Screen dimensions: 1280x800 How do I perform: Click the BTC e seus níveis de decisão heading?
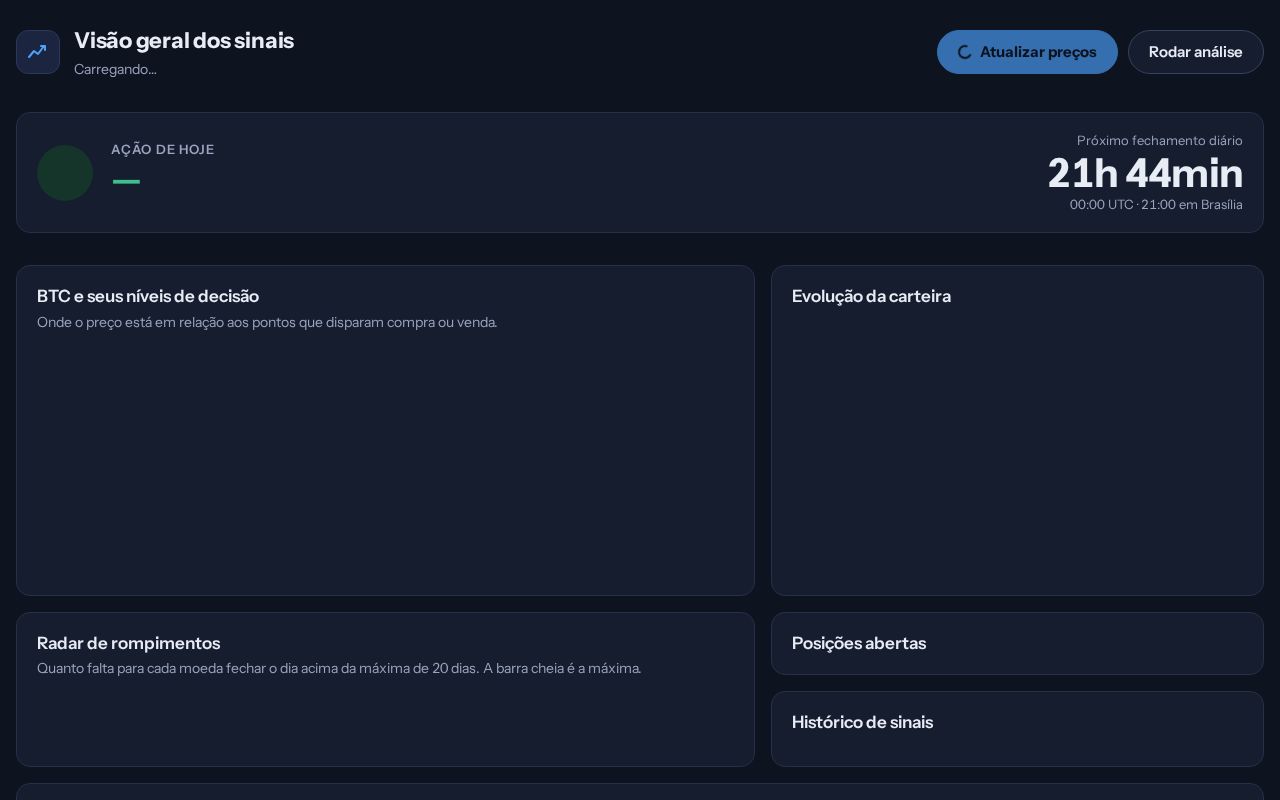[148, 296]
